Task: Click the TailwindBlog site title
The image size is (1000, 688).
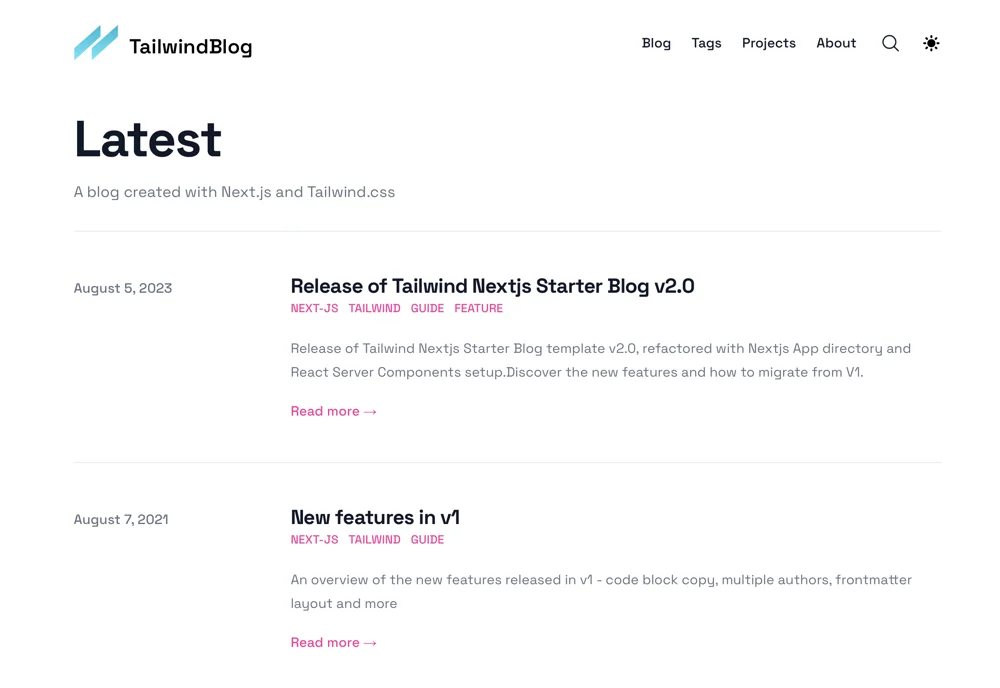Action: tap(191, 47)
